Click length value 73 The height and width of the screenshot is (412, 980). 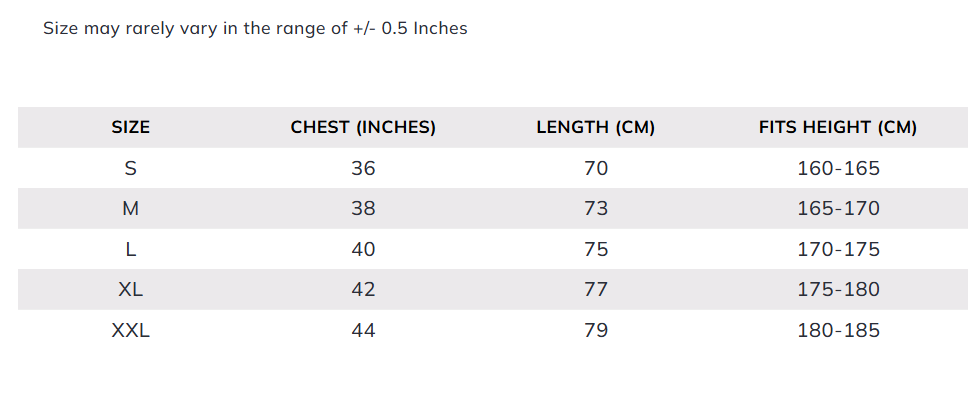tap(595, 209)
